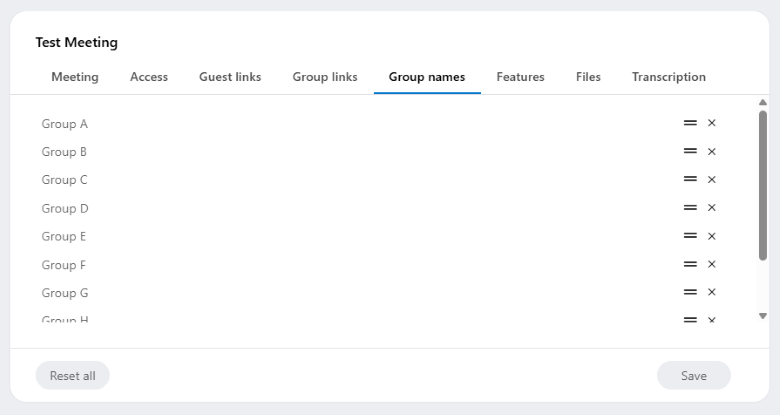
Task: Click the drag handle for Group H
Action: click(x=690, y=319)
